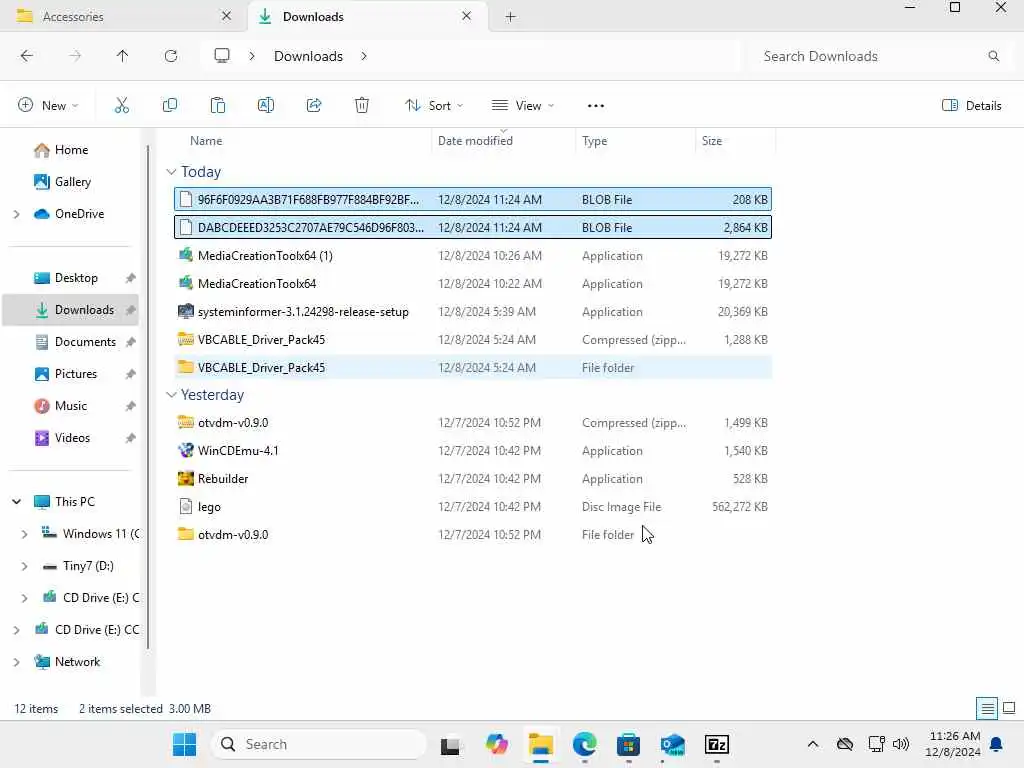Open Microsoft Edge from taskbar
The height and width of the screenshot is (768, 1024).
coord(584,744)
